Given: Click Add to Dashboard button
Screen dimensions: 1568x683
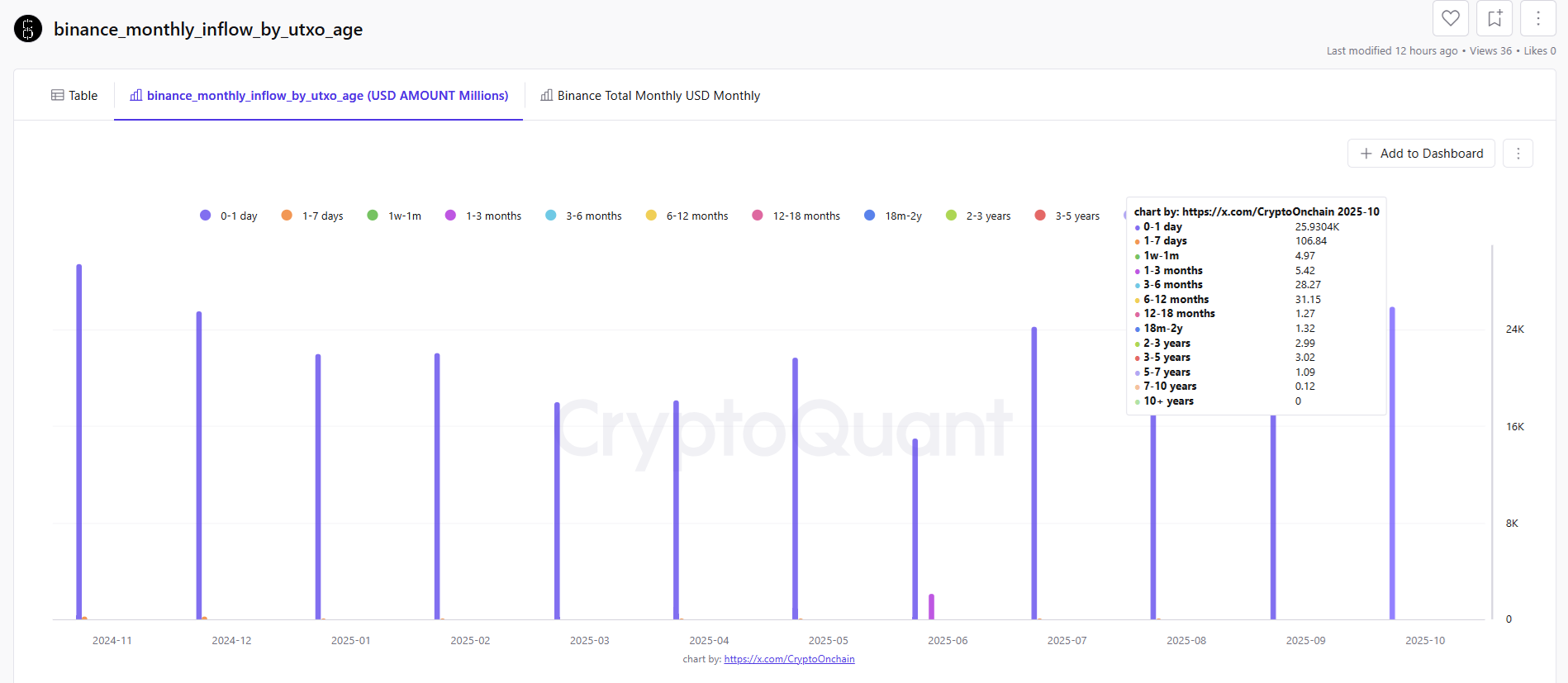Looking at the screenshot, I should pyautogui.click(x=1421, y=154).
